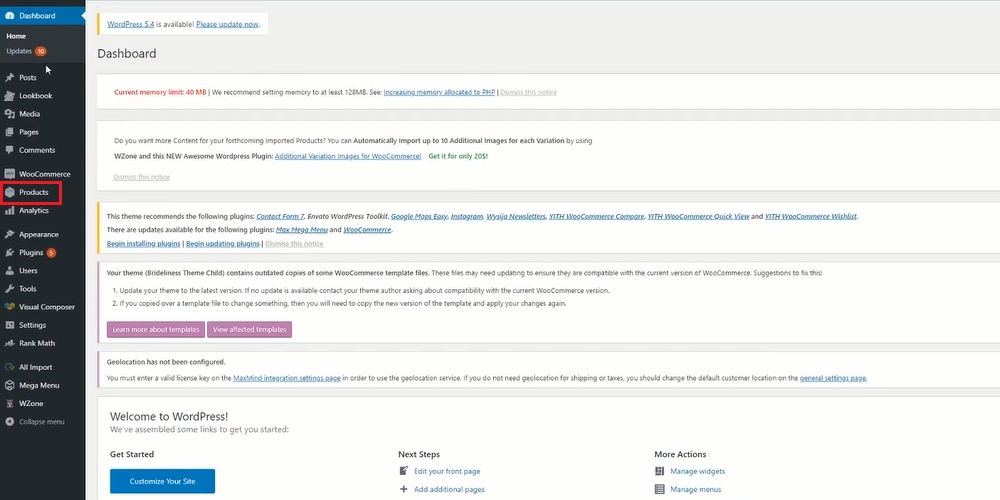This screenshot has height=500, width=1000.
Task: Click View affected templates button
Action: (249, 330)
